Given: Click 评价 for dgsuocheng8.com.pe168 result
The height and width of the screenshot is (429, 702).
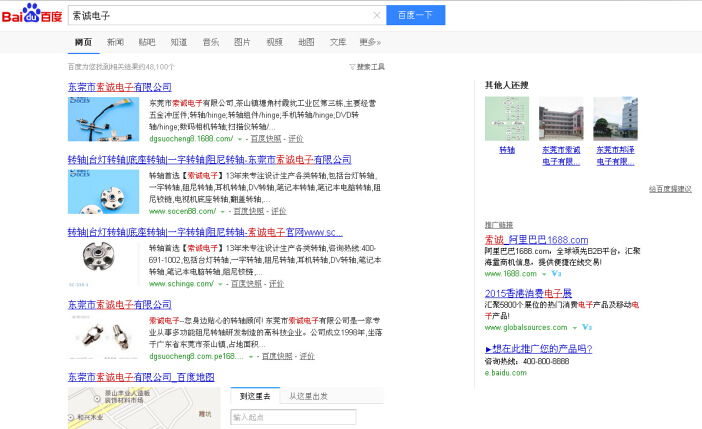Looking at the screenshot, I should (307, 356).
